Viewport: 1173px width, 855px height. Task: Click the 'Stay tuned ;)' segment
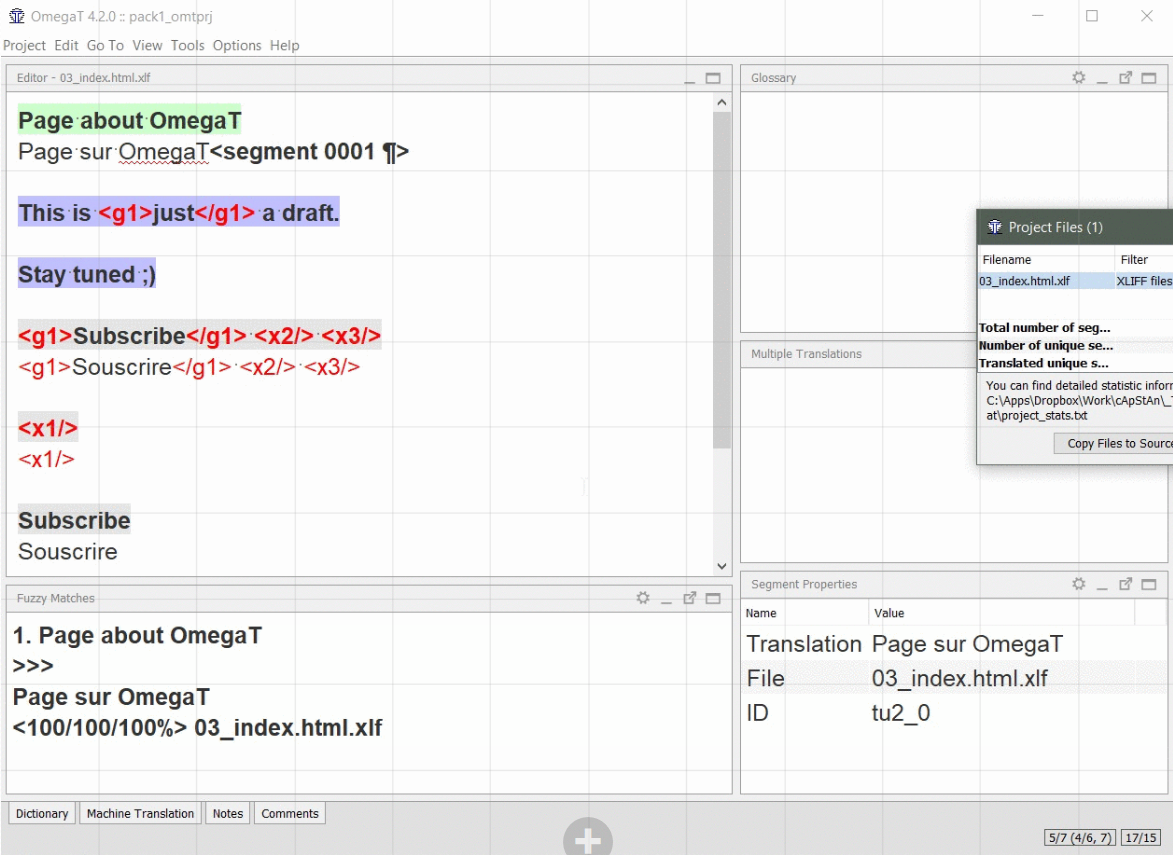[87, 275]
